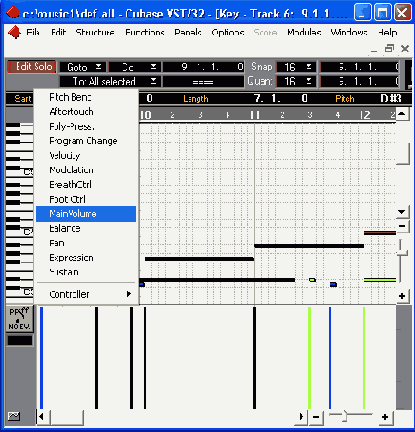This screenshot has height=432, width=415.
Task: Click the vertical zoom minus button
Action: pyautogui.click(x=402, y=226)
